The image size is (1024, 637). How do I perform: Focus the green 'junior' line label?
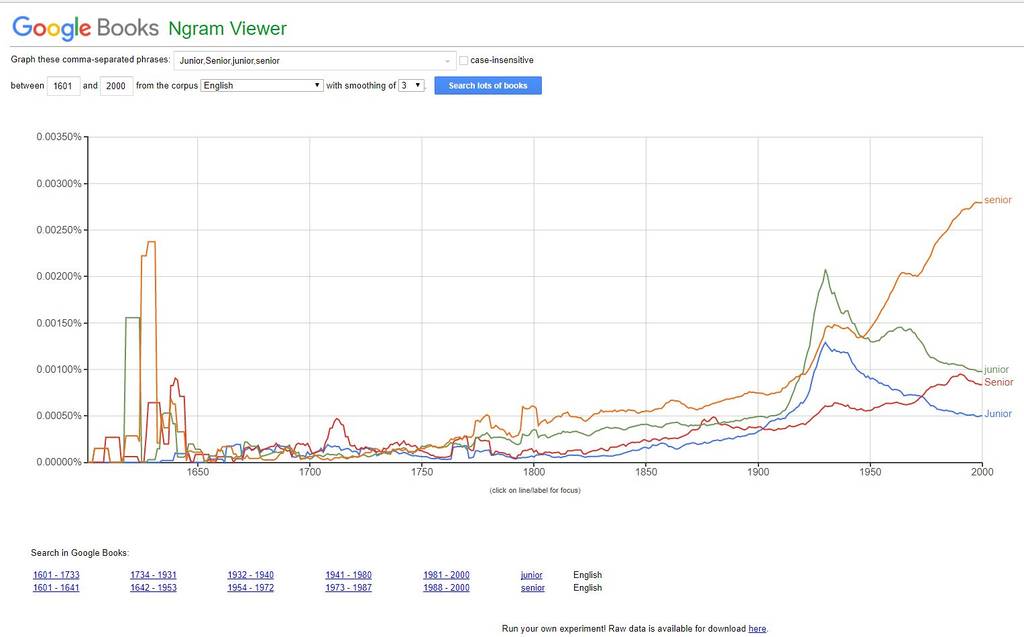tap(996, 370)
